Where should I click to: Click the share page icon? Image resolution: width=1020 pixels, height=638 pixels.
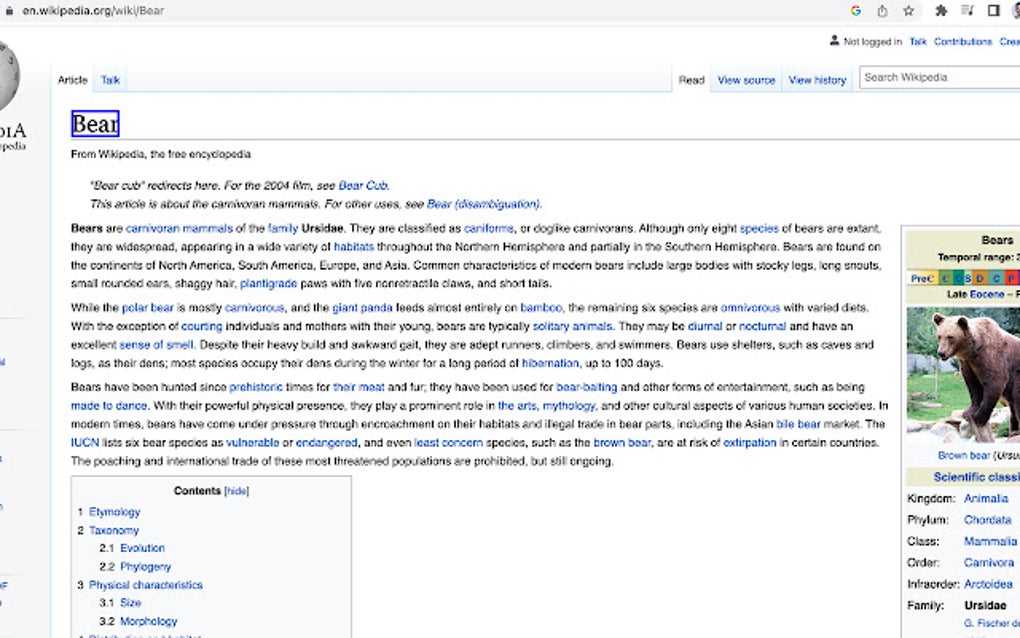tap(882, 10)
